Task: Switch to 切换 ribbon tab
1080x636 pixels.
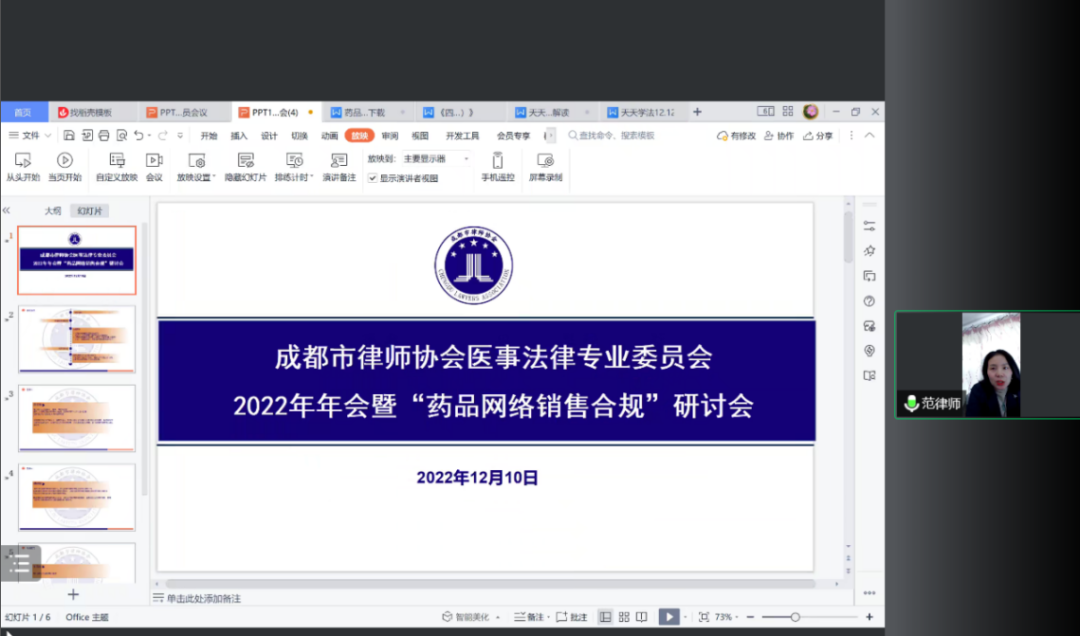Action: coord(299,136)
